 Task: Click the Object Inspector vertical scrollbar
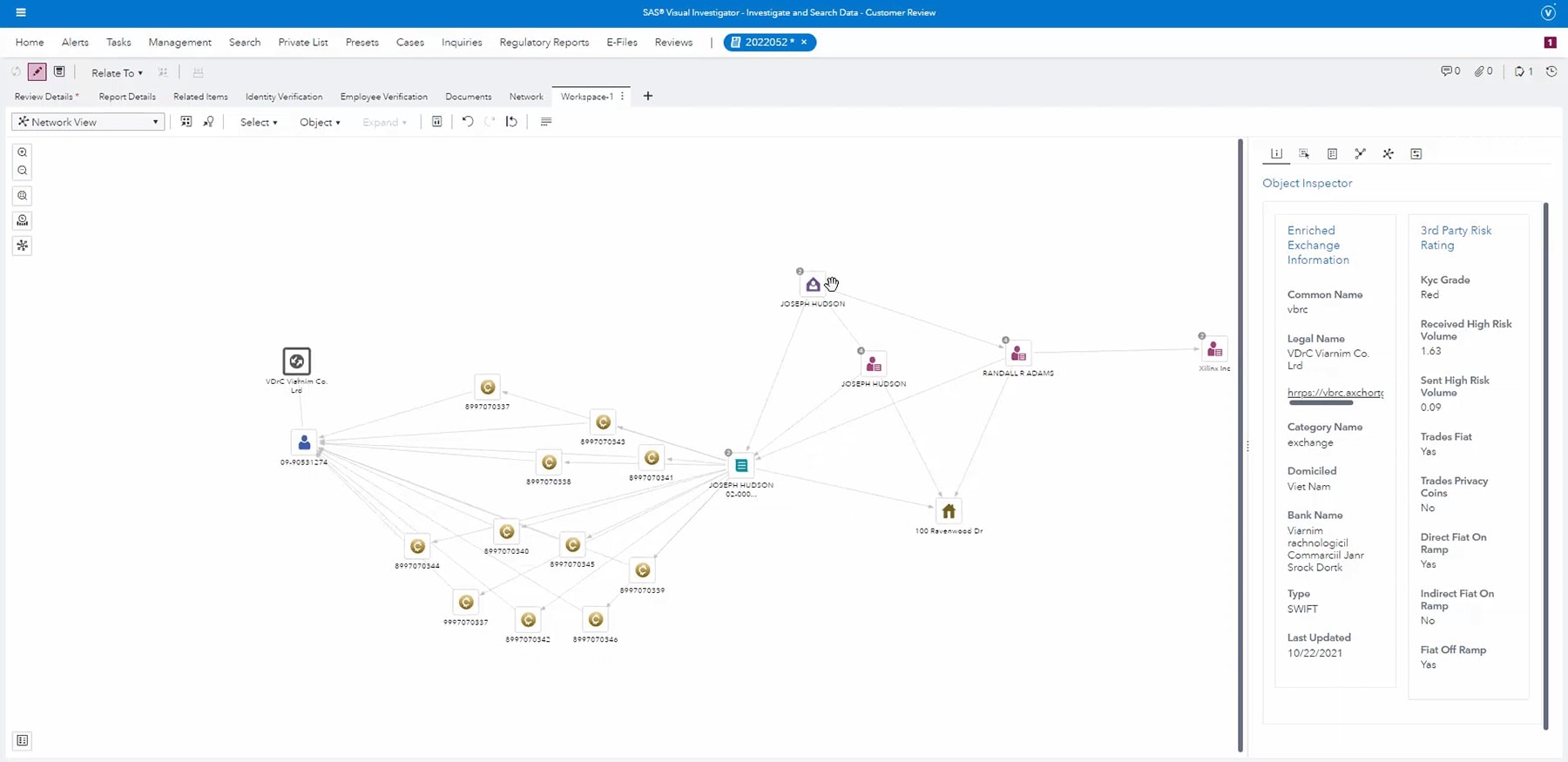point(1546,466)
